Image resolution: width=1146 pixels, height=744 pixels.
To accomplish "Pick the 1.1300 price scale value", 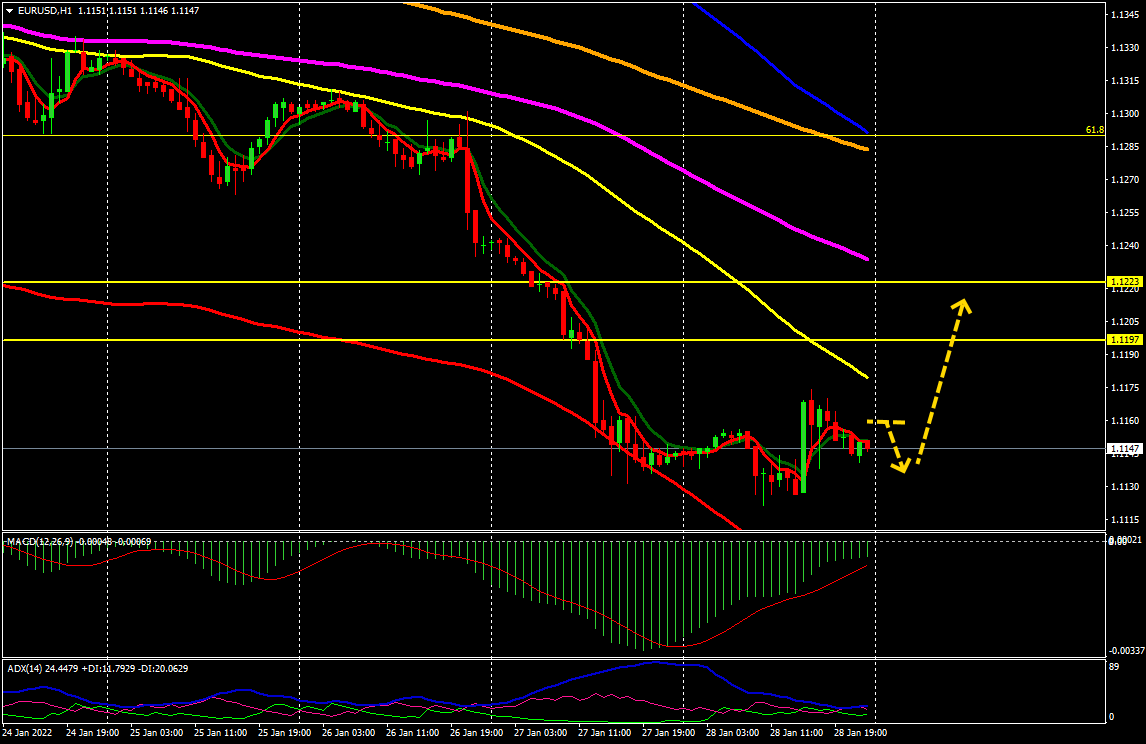I will click(1125, 113).
